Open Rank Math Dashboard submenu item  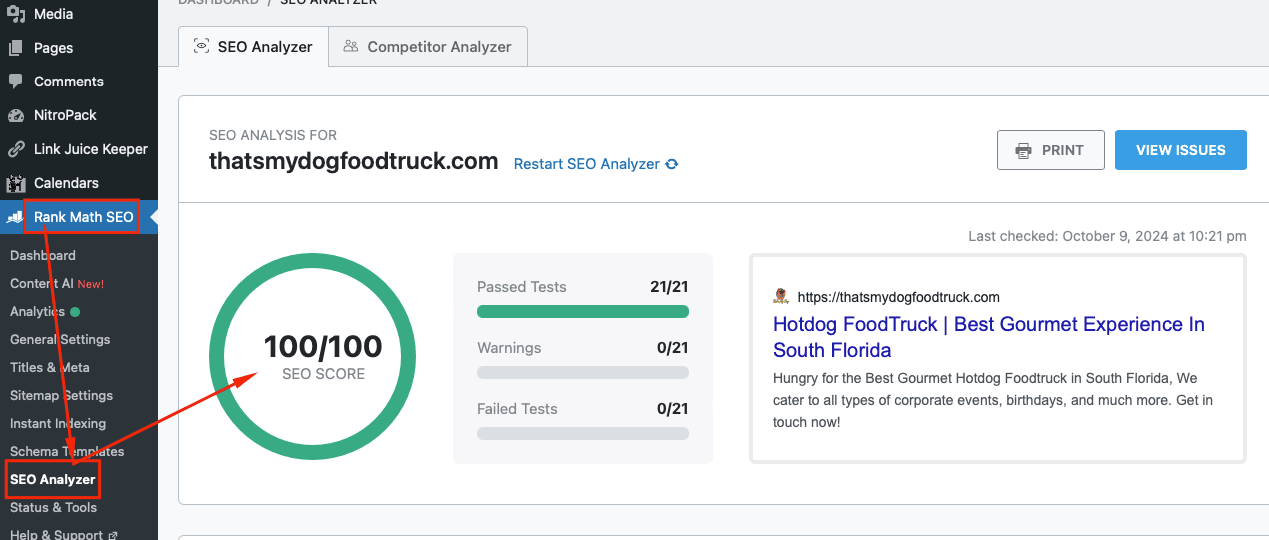coord(43,256)
